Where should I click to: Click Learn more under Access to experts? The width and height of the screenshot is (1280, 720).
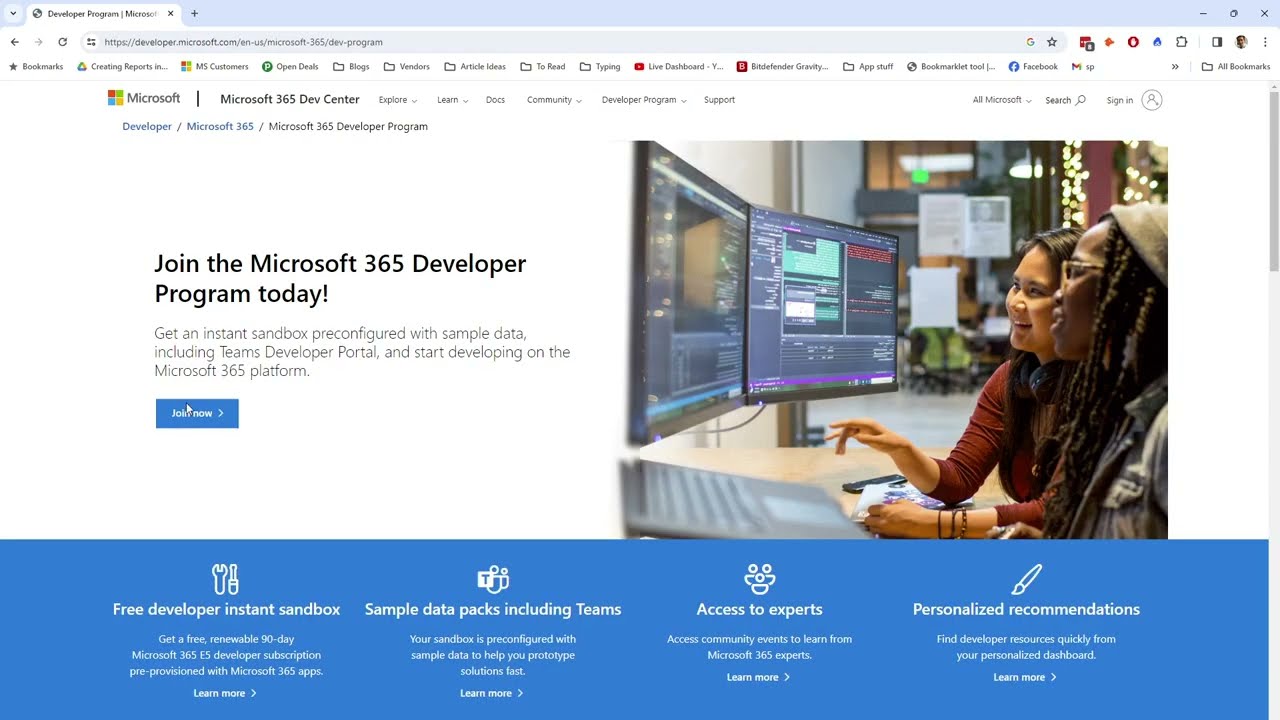758,677
